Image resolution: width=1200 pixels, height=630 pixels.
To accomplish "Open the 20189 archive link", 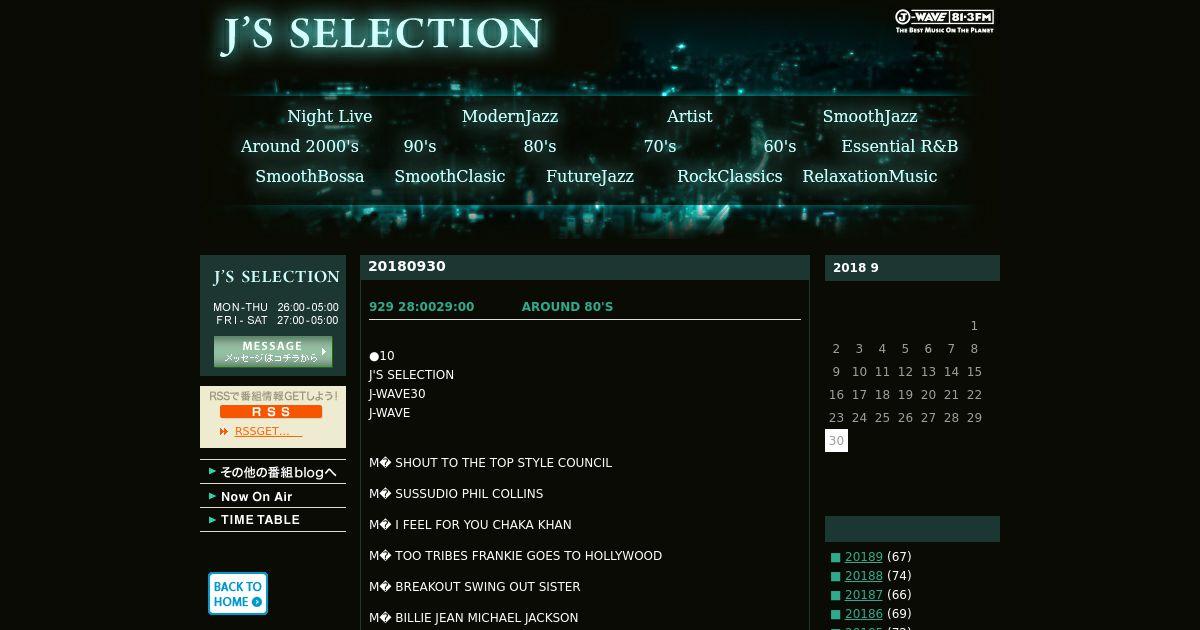I will (864, 557).
